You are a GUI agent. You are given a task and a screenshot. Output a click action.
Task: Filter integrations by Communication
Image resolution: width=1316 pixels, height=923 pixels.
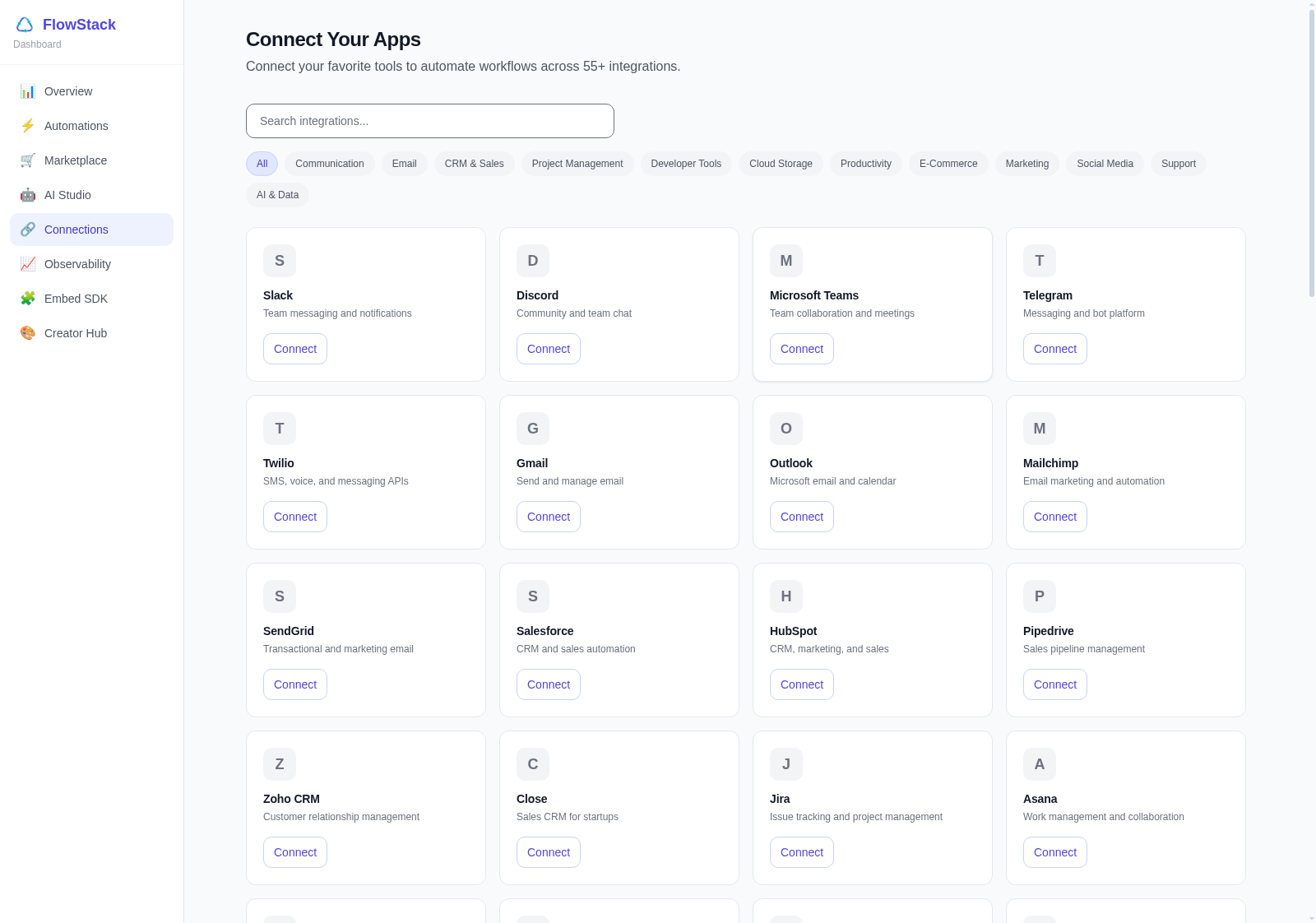point(330,164)
